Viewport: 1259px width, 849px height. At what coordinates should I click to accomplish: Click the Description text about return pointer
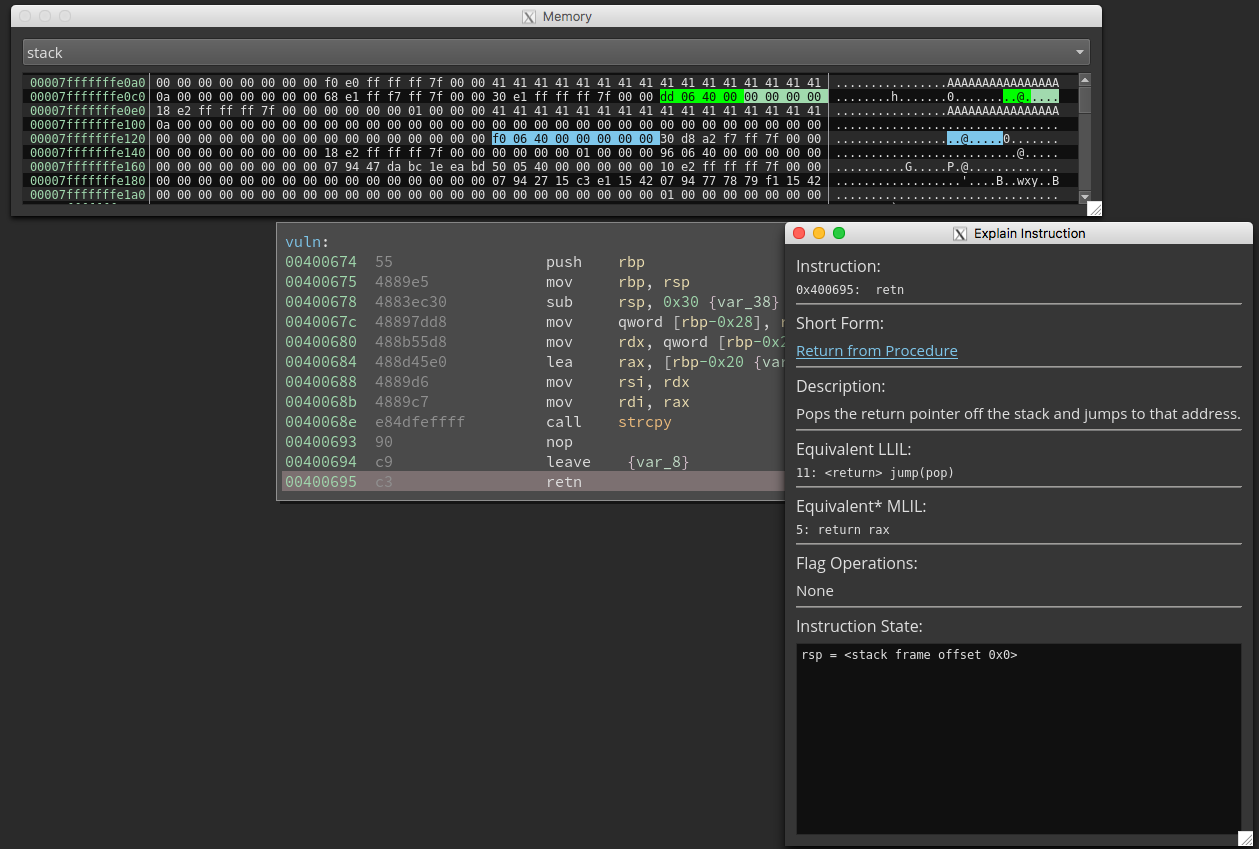point(1018,414)
